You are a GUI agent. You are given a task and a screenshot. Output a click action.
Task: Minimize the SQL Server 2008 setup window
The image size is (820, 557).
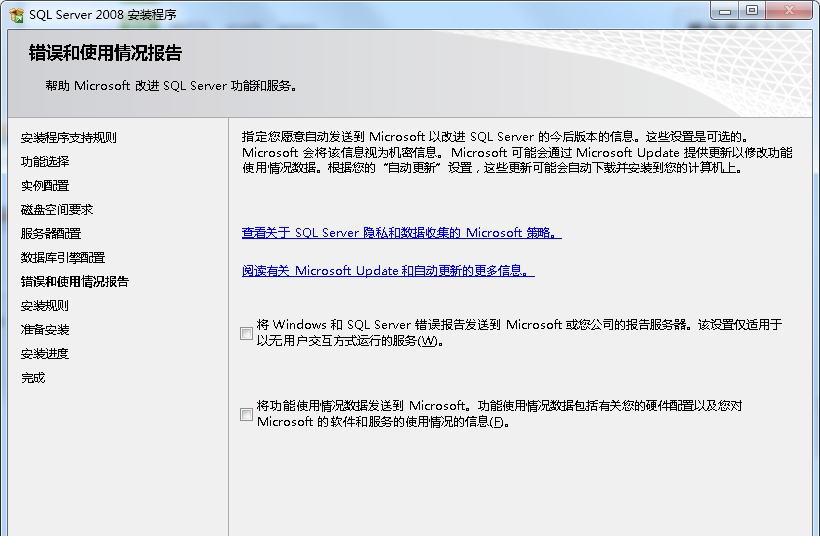click(724, 11)
